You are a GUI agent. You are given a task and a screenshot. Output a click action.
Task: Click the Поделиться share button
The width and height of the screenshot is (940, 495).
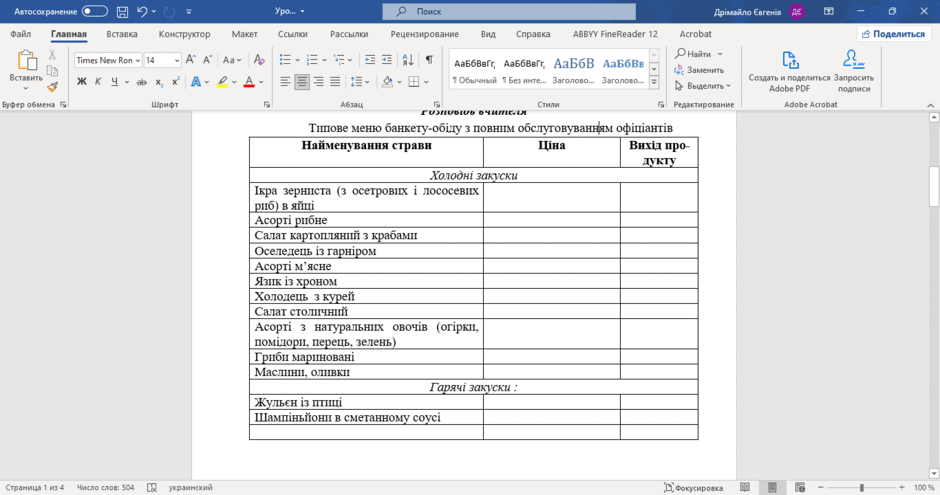893,34
